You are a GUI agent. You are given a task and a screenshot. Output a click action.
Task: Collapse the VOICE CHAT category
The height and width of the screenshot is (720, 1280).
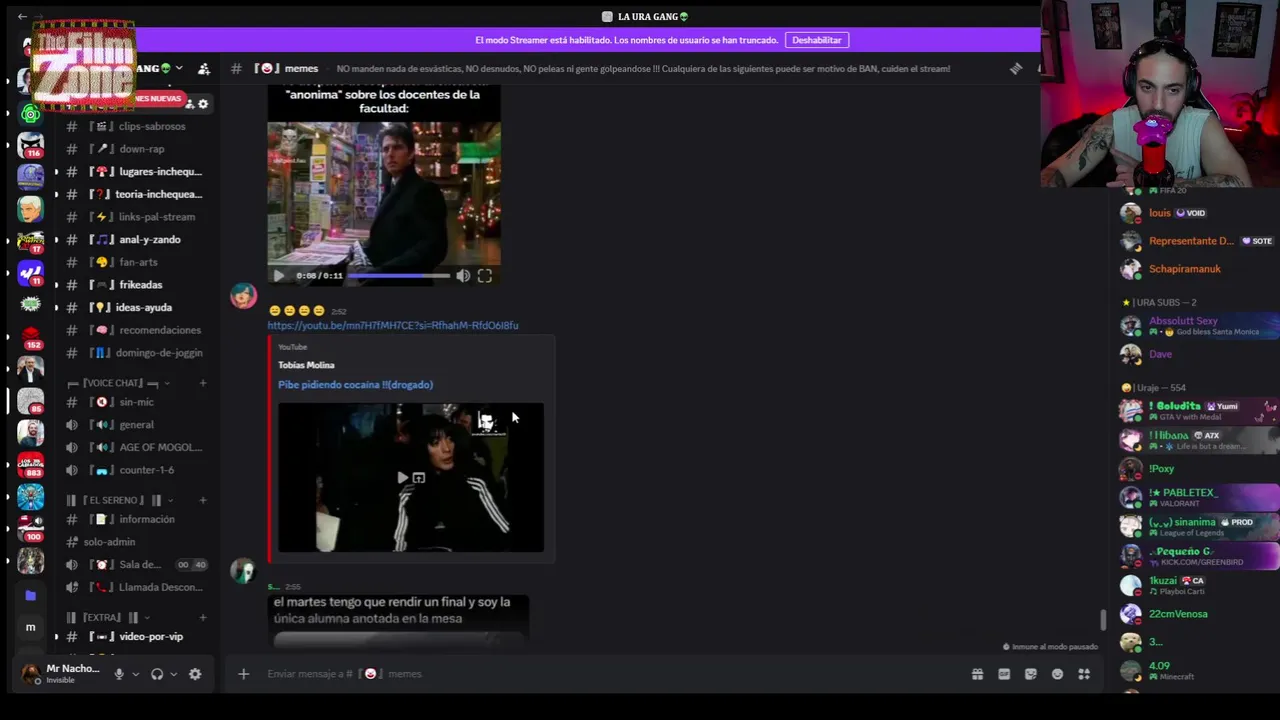coord(118,383)
